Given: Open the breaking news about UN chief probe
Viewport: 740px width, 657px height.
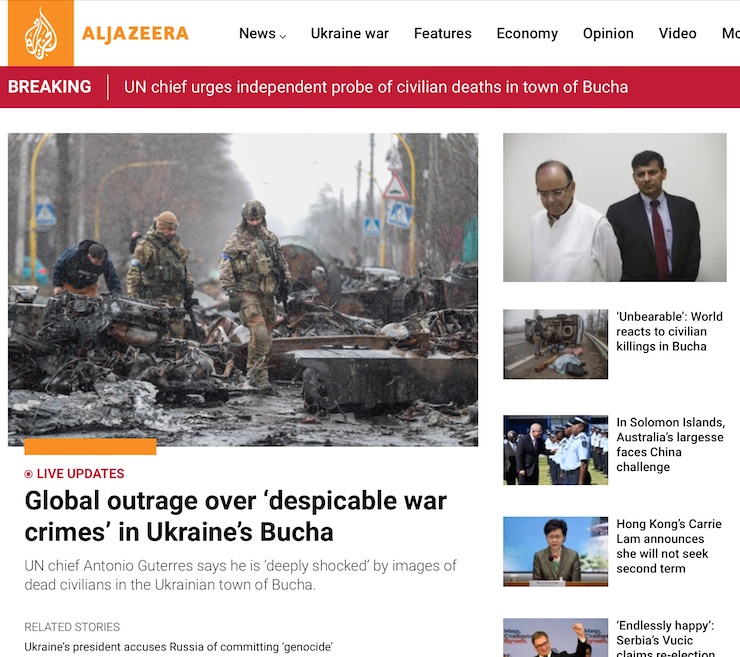Looking at the screenshot, I should [x=376, y=87].
